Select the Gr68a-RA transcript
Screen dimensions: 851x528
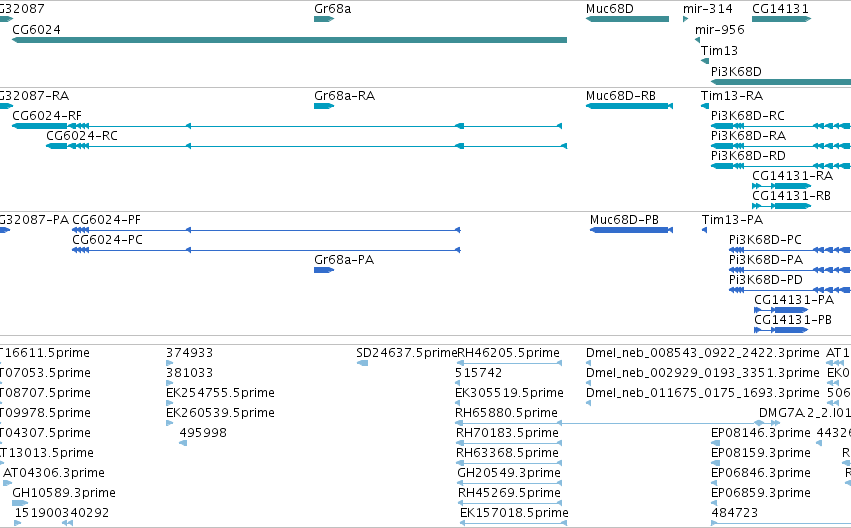point(324,106)
